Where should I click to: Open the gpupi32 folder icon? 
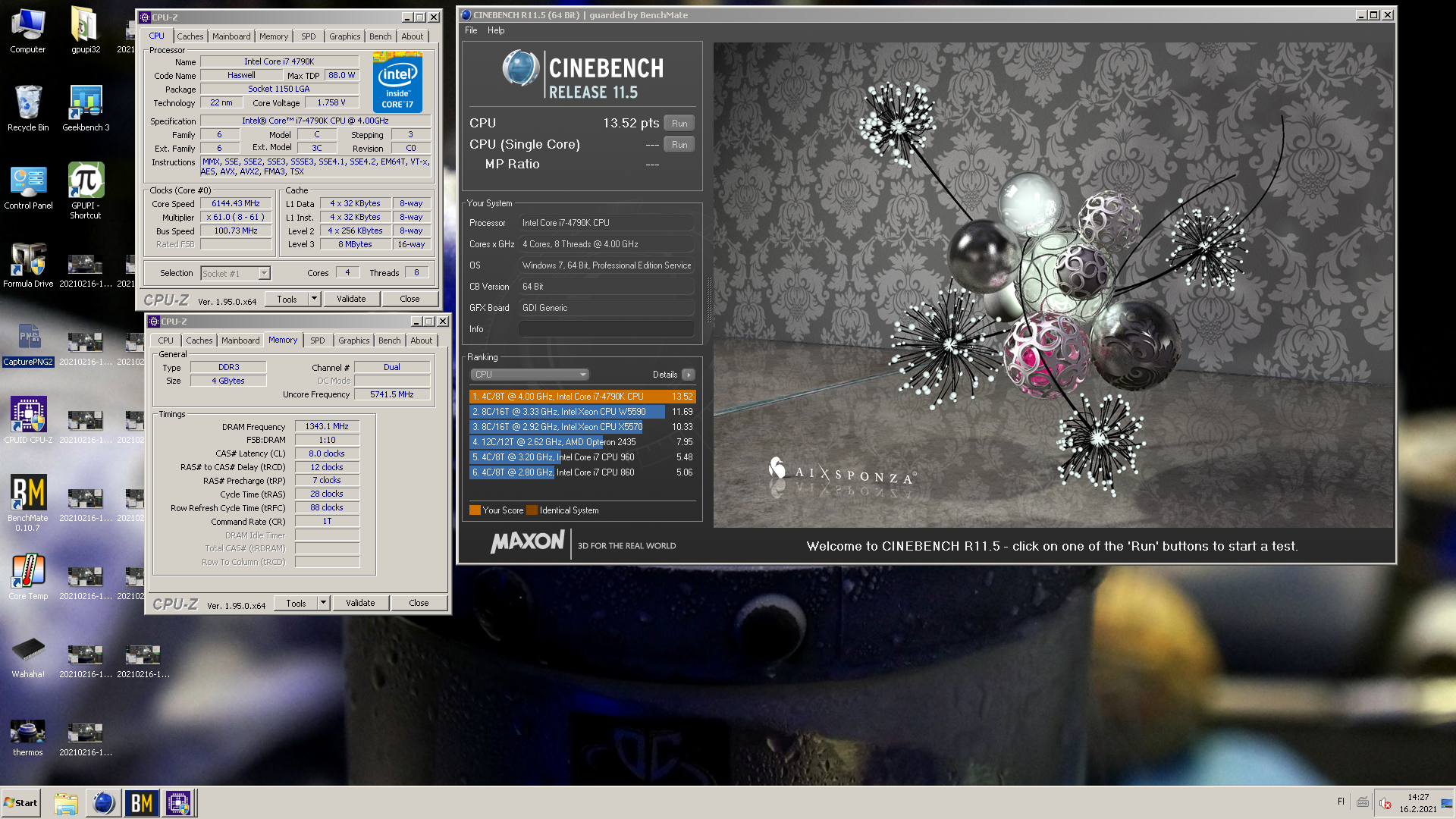pyautogui.click(x=86, y=30)
